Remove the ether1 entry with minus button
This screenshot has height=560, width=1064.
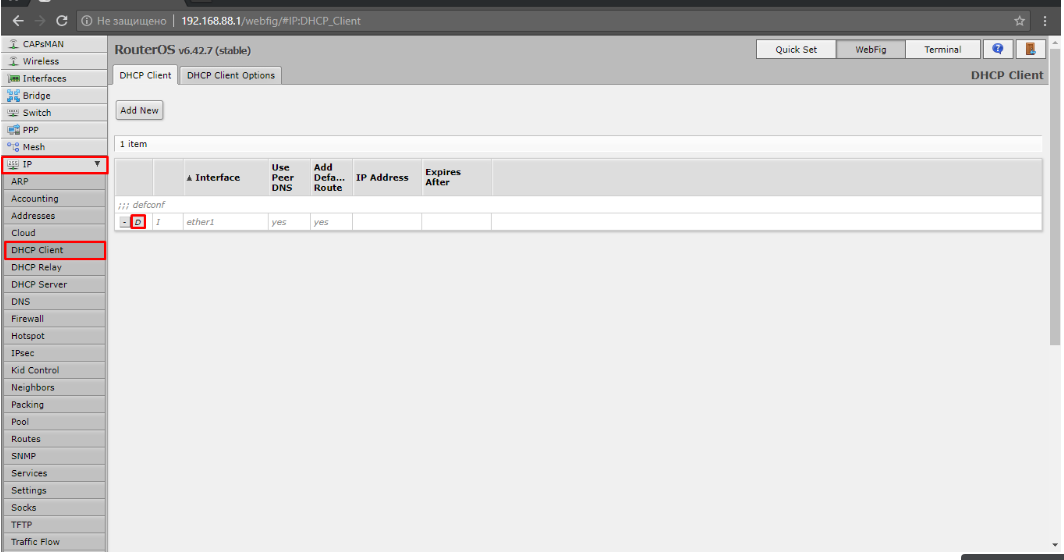click(x=124, y=222)
